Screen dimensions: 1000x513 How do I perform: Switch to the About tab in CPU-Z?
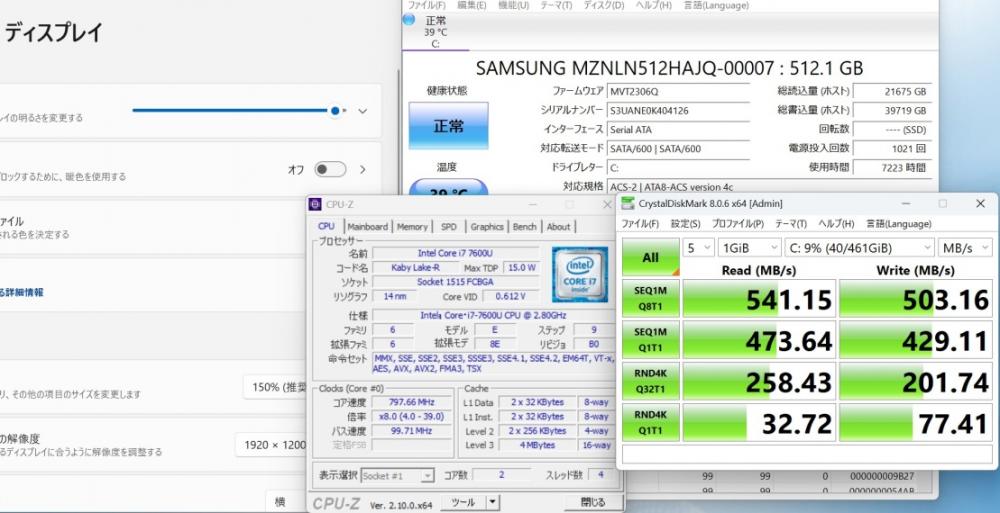(x=558, y=227)
